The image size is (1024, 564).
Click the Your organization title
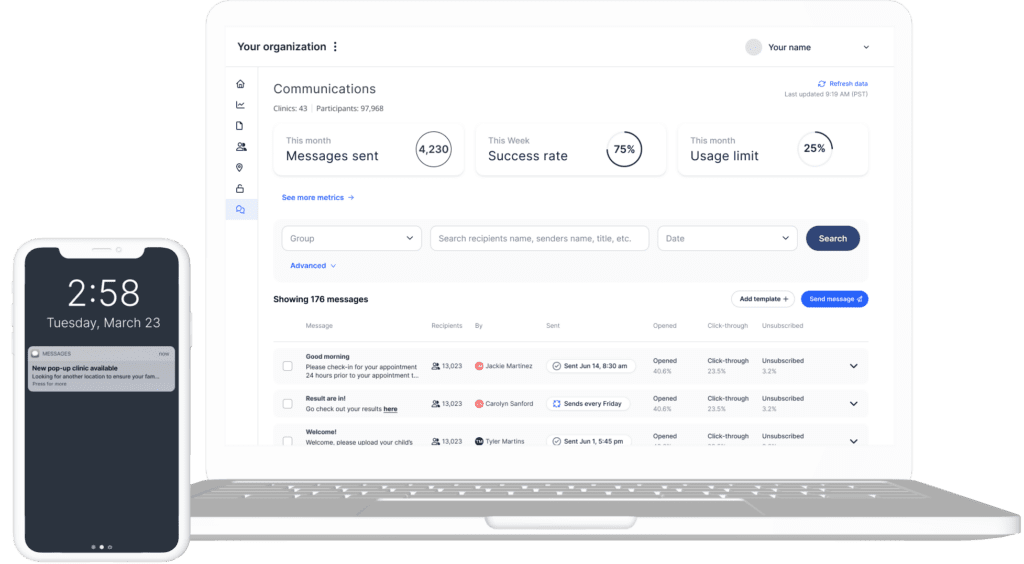(x=281, y=47)
